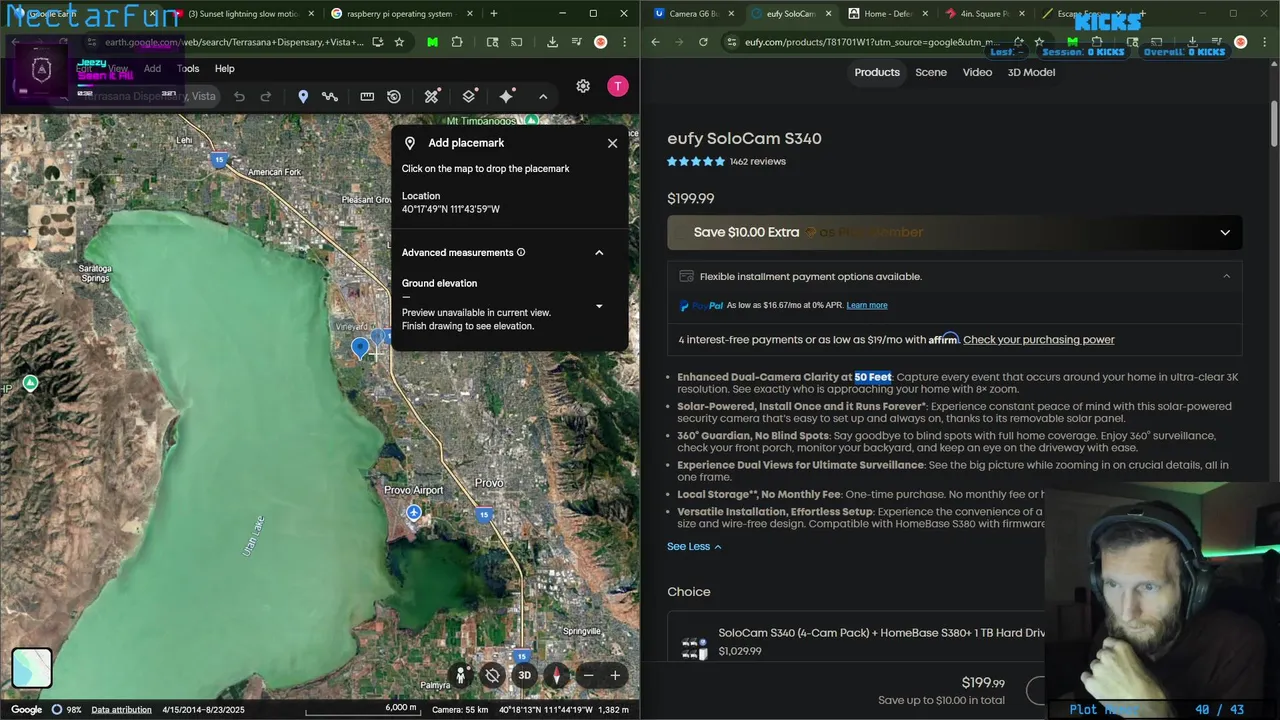The width and height of the screenshot is (1280, 720).
Task: Open the Data attribution link
Action: pyautogui.click(x=122, y=709)
